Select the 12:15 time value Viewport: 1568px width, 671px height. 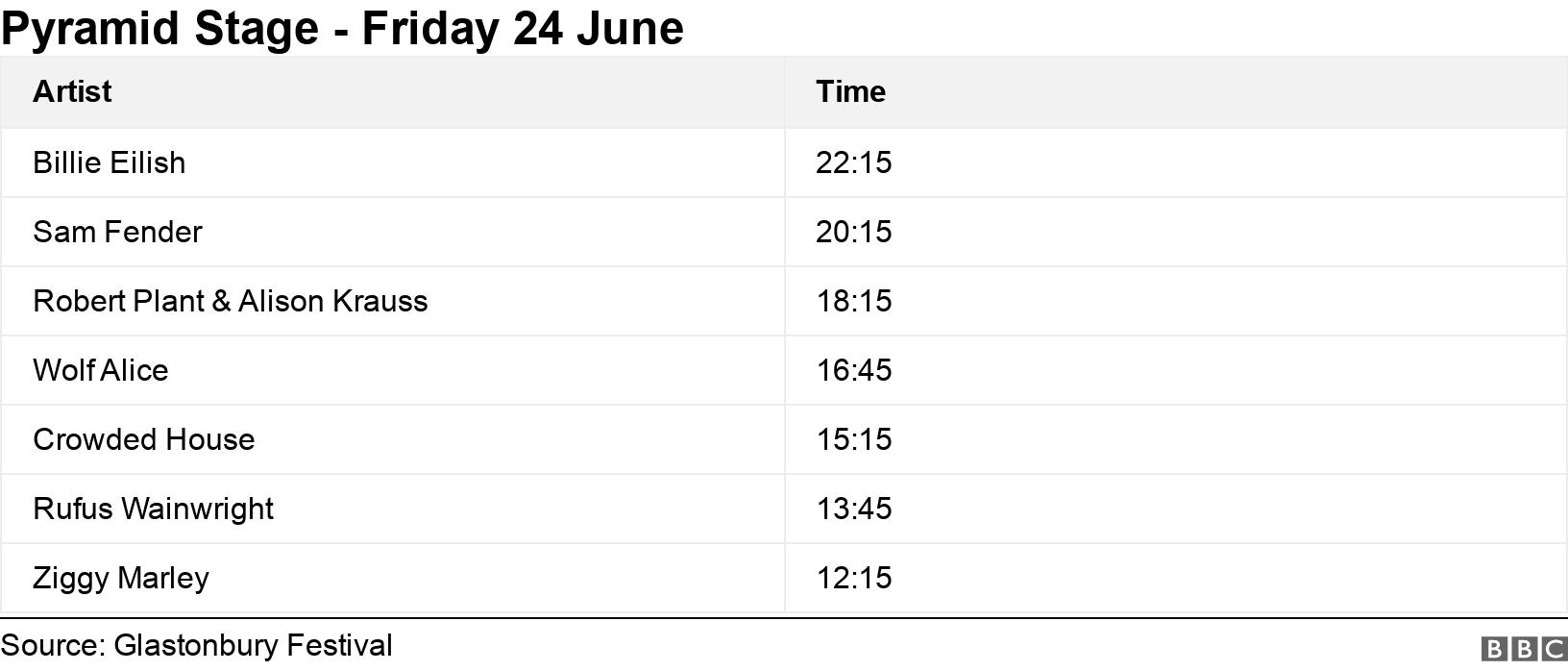pos(854,578)
